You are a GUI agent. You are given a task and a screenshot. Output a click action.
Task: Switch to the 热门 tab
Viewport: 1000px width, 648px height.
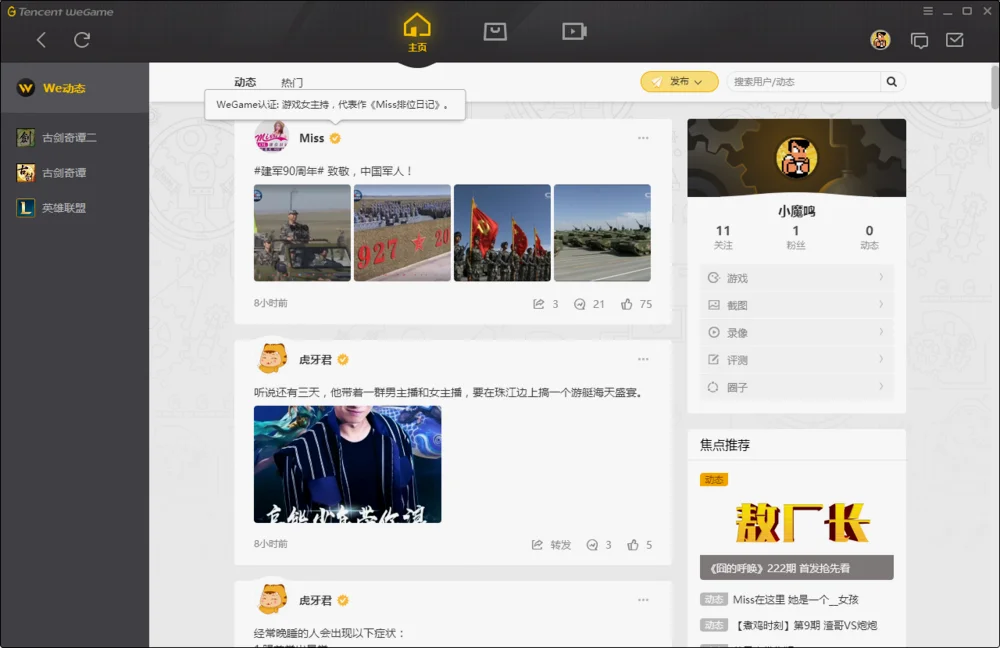tap(291, 82)
